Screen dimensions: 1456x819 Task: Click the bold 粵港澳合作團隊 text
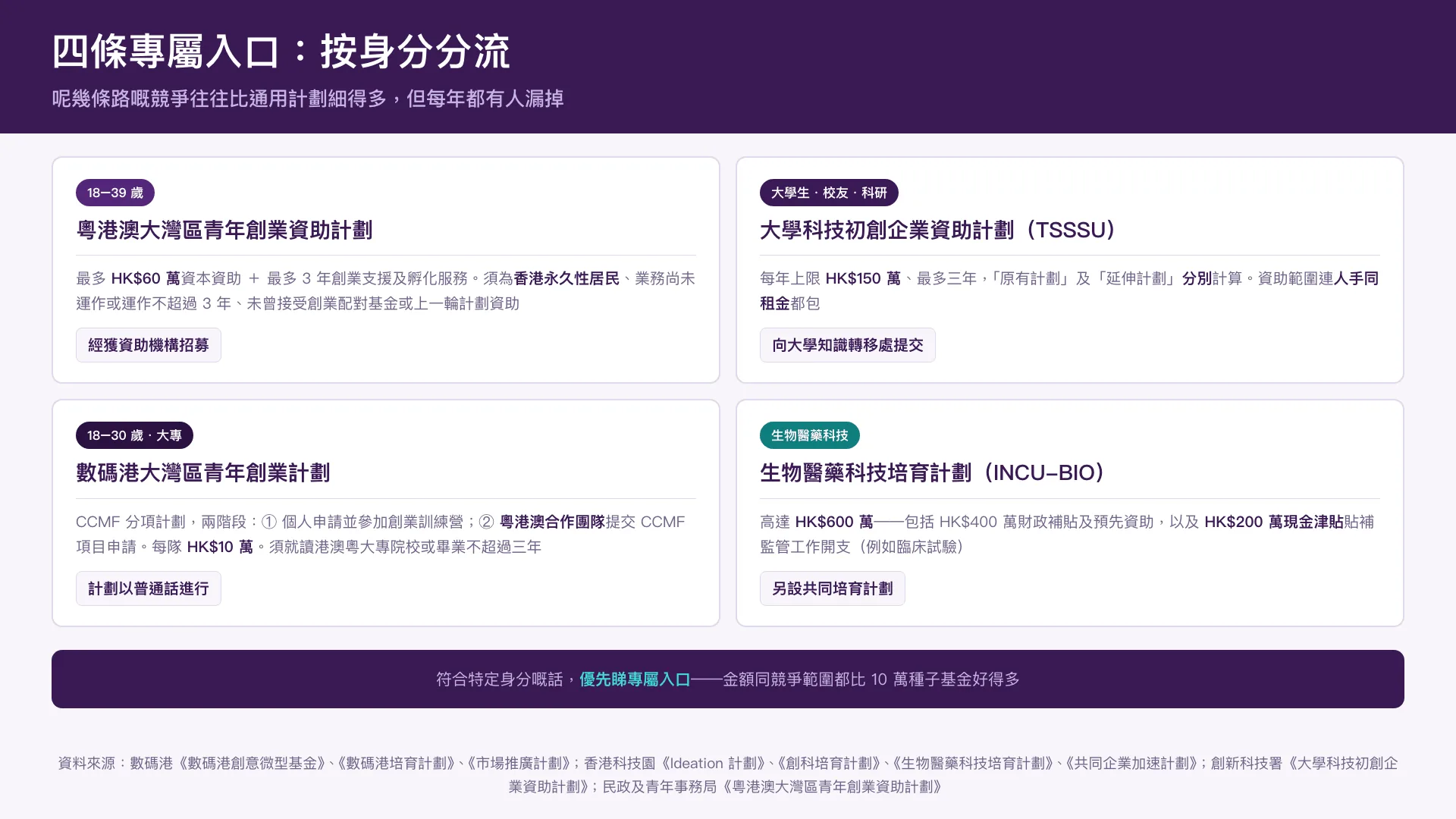tap(552, 522)
